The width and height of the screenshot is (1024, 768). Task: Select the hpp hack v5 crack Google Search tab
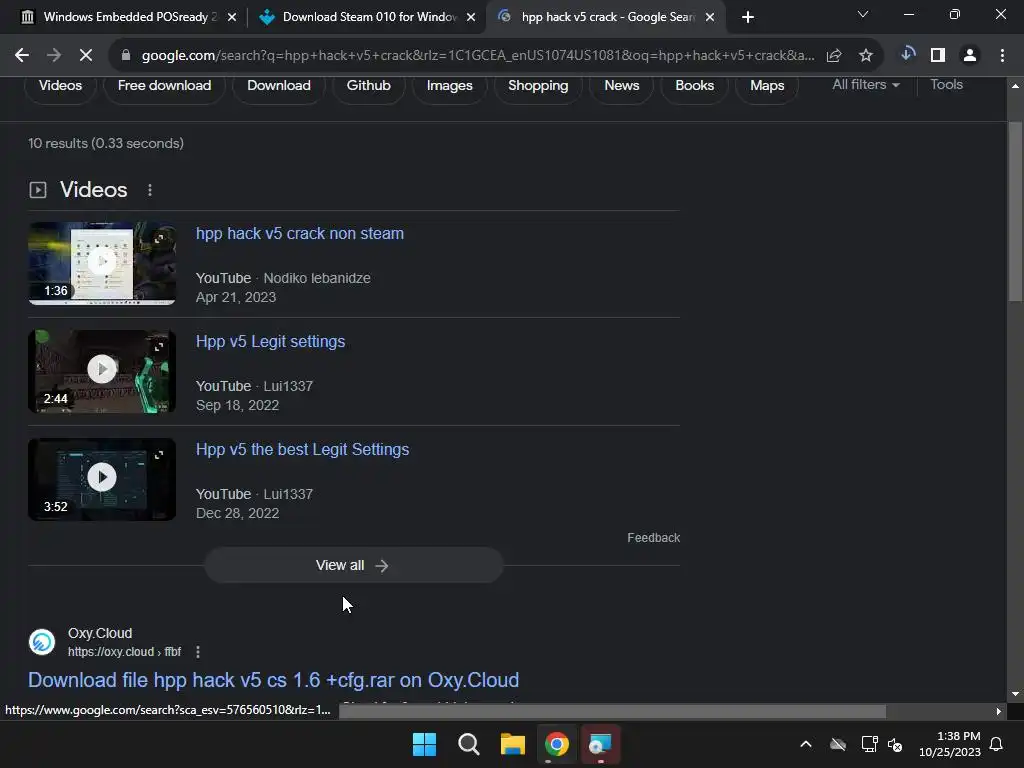(607, 17)
